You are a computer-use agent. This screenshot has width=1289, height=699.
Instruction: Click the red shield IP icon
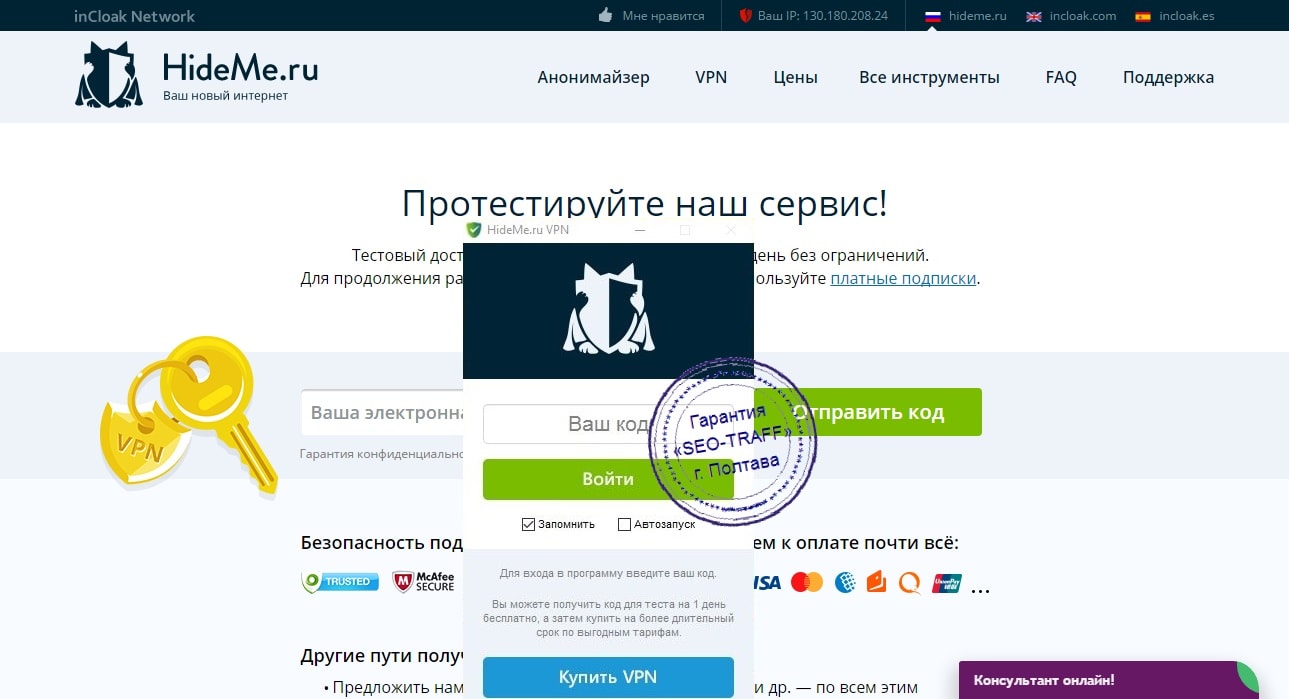(745, 16)
